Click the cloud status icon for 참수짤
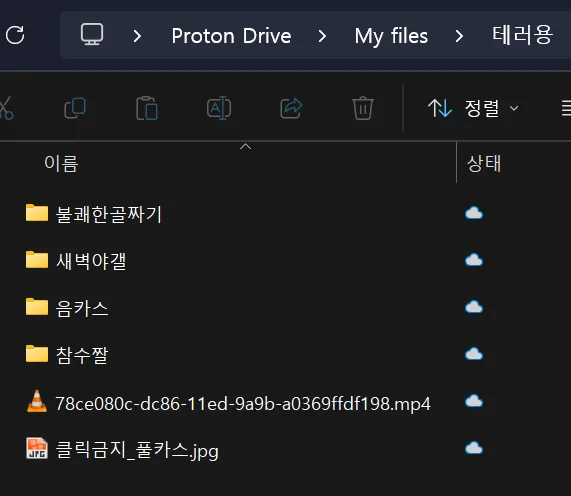This screenshot has width=571, height=496. (474, 354)
